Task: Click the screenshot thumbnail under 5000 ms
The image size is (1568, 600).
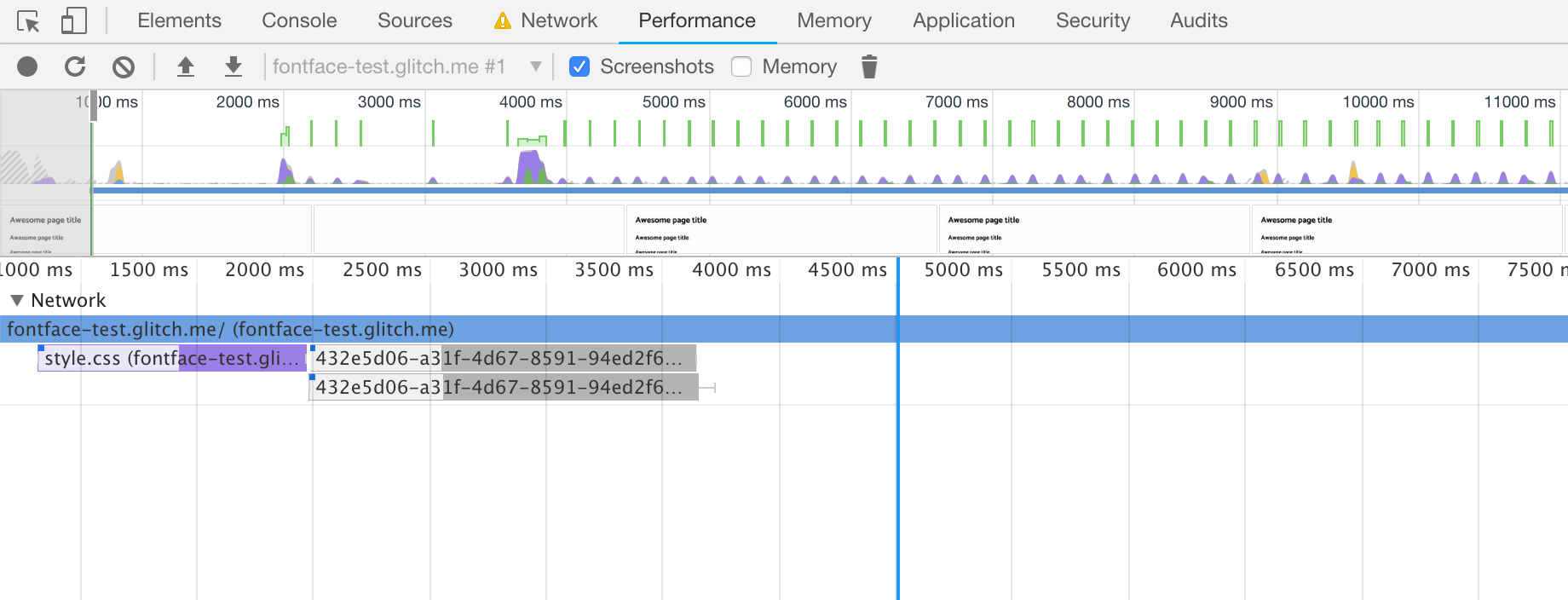Action: (781, 229)
